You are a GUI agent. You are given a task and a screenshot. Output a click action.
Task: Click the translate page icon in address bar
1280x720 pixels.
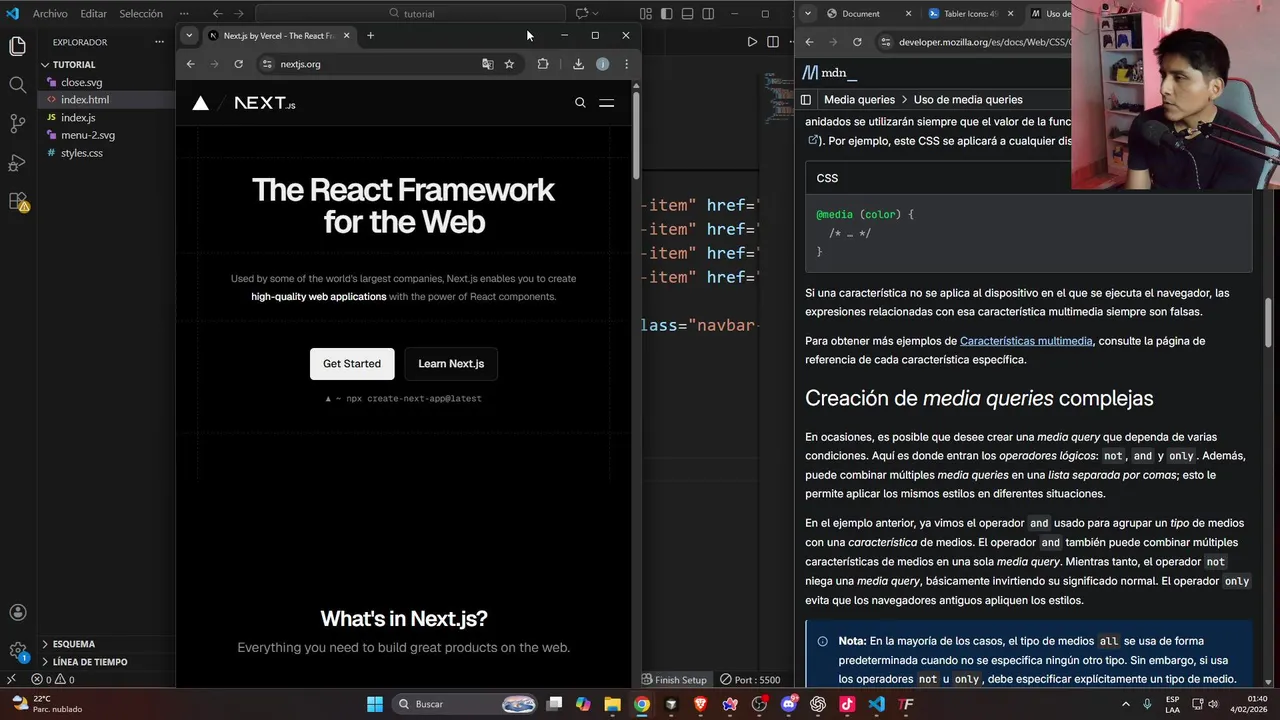pos(487,64)
